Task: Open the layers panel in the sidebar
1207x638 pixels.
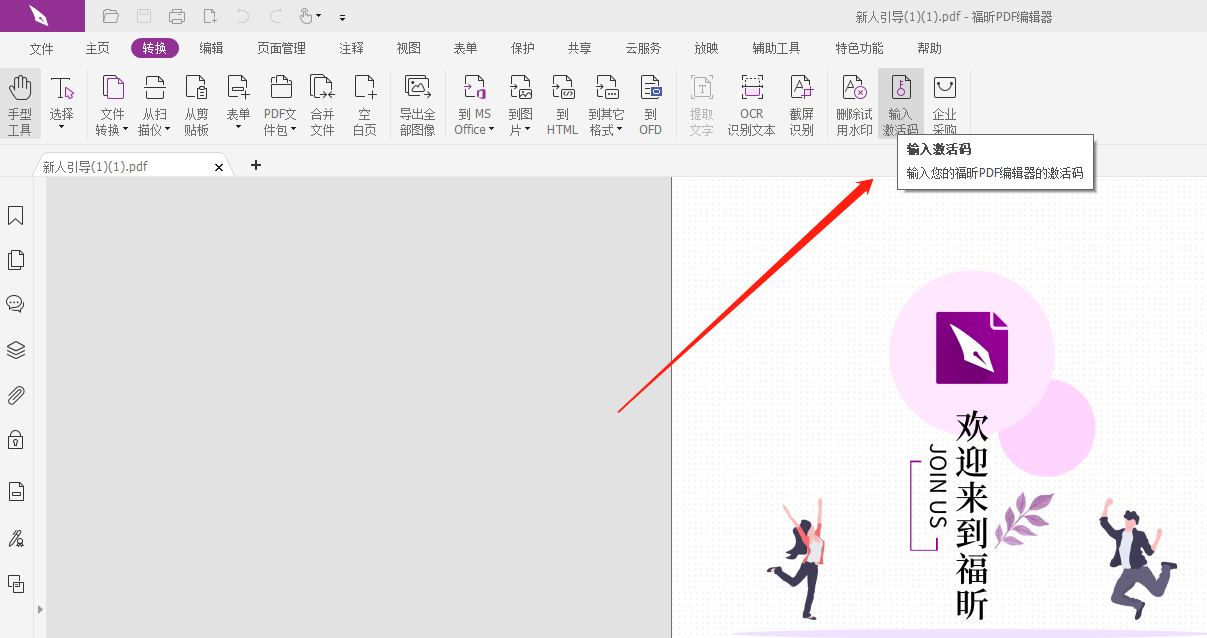Action: 15,350
